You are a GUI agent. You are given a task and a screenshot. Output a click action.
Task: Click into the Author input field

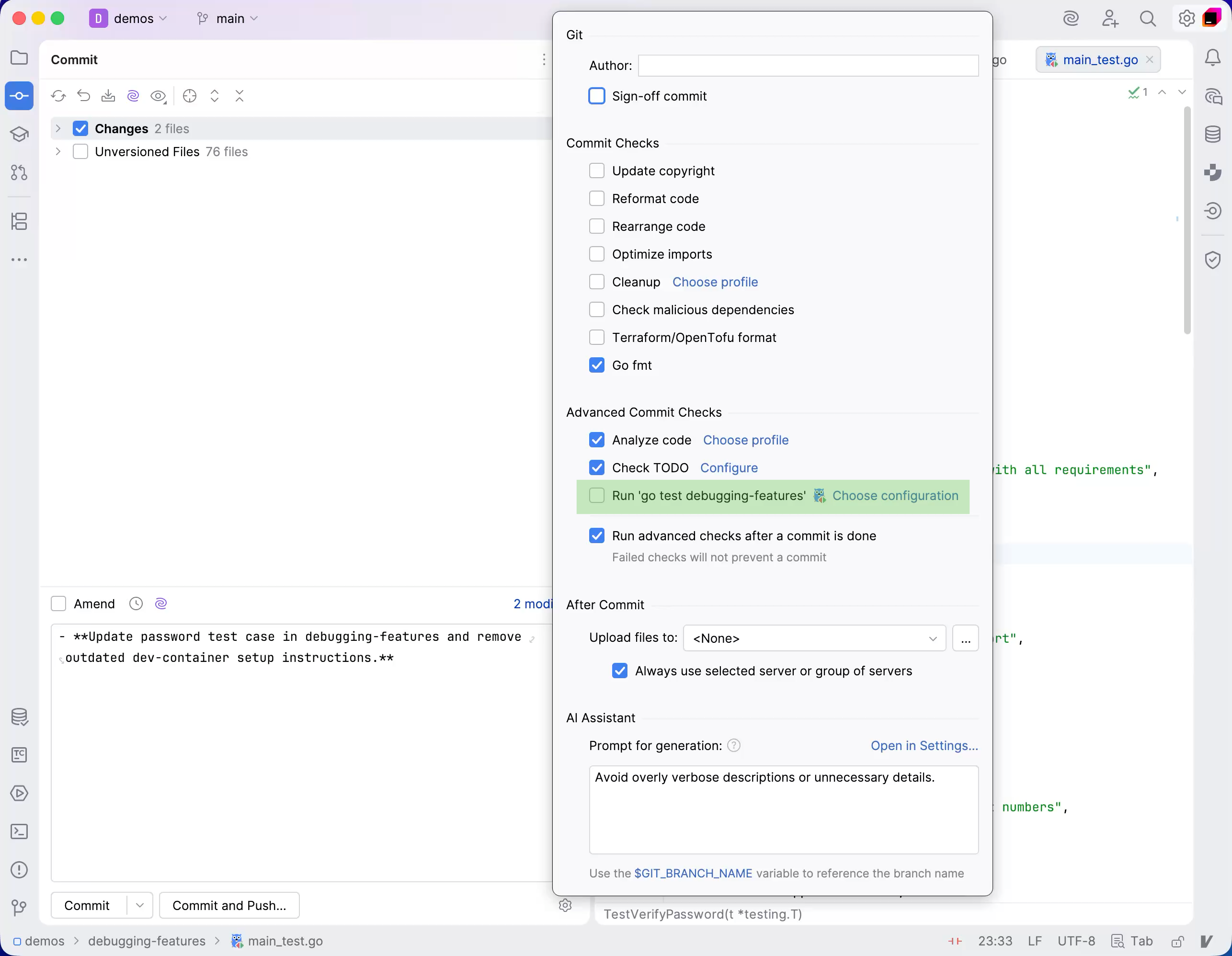tap(808, 66)
